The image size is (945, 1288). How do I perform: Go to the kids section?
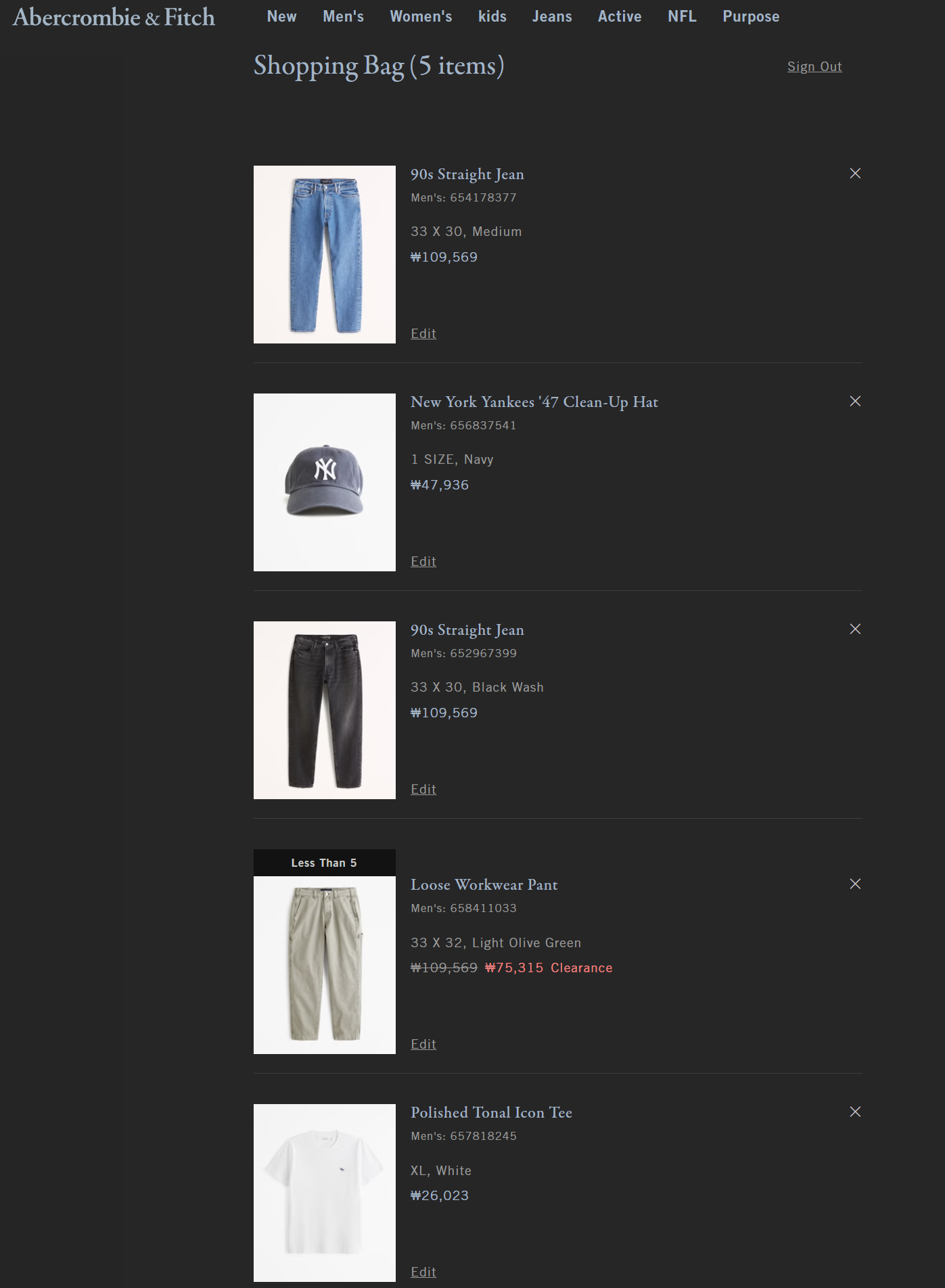coord(492,16)
